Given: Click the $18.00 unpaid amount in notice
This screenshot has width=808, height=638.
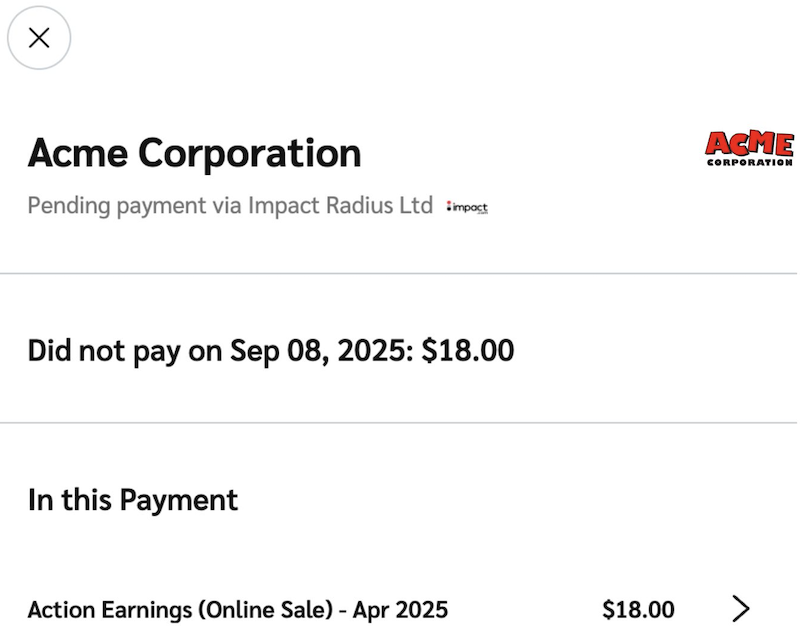Looking at the screenshot, I should tap(468, 350).
